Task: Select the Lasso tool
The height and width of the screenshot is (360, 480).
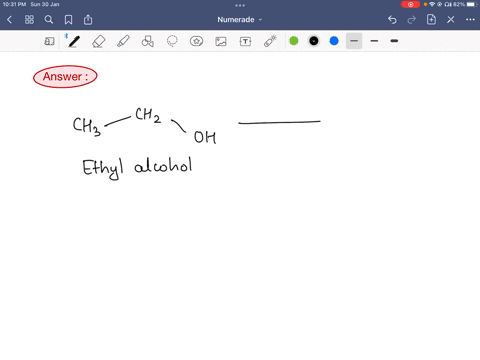Action: 172,41
